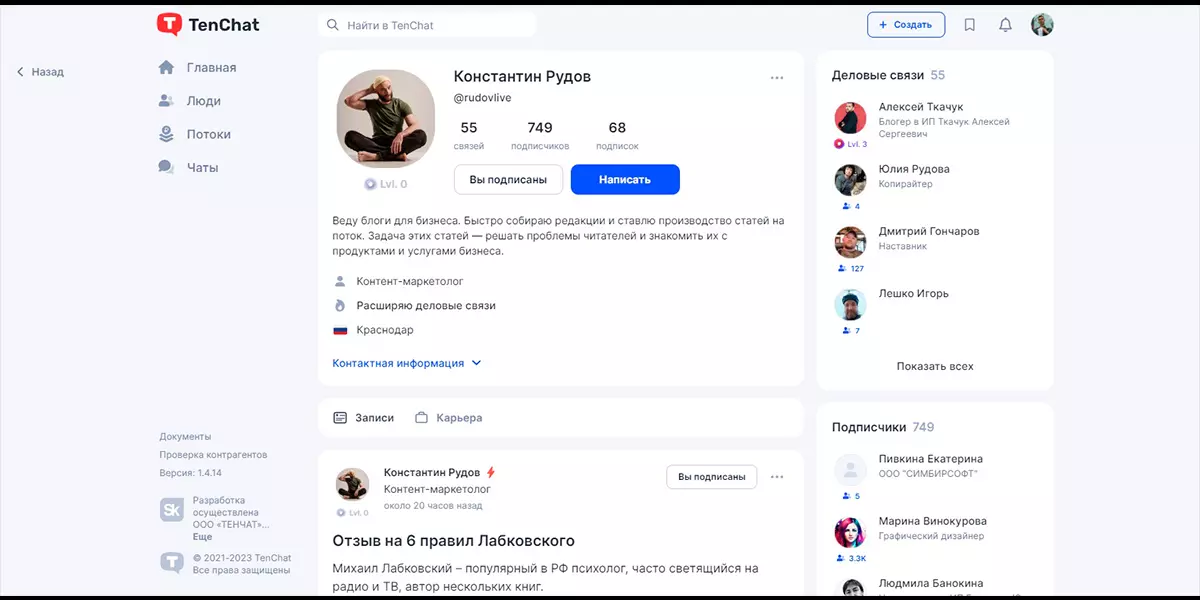Open Чаты section in sidebar
Image resolution: width=1200 pixels, height=600 pixels.
[188, 168]
